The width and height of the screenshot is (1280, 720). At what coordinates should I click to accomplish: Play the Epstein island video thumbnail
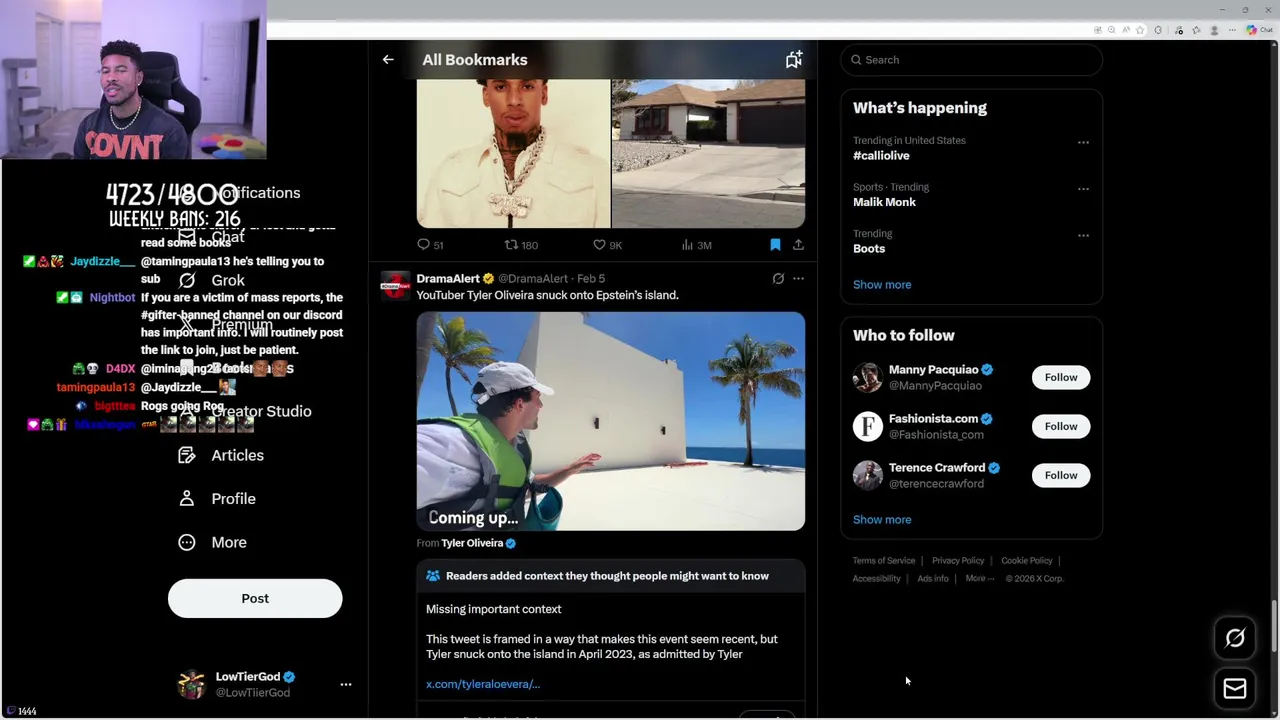[611, 421]
